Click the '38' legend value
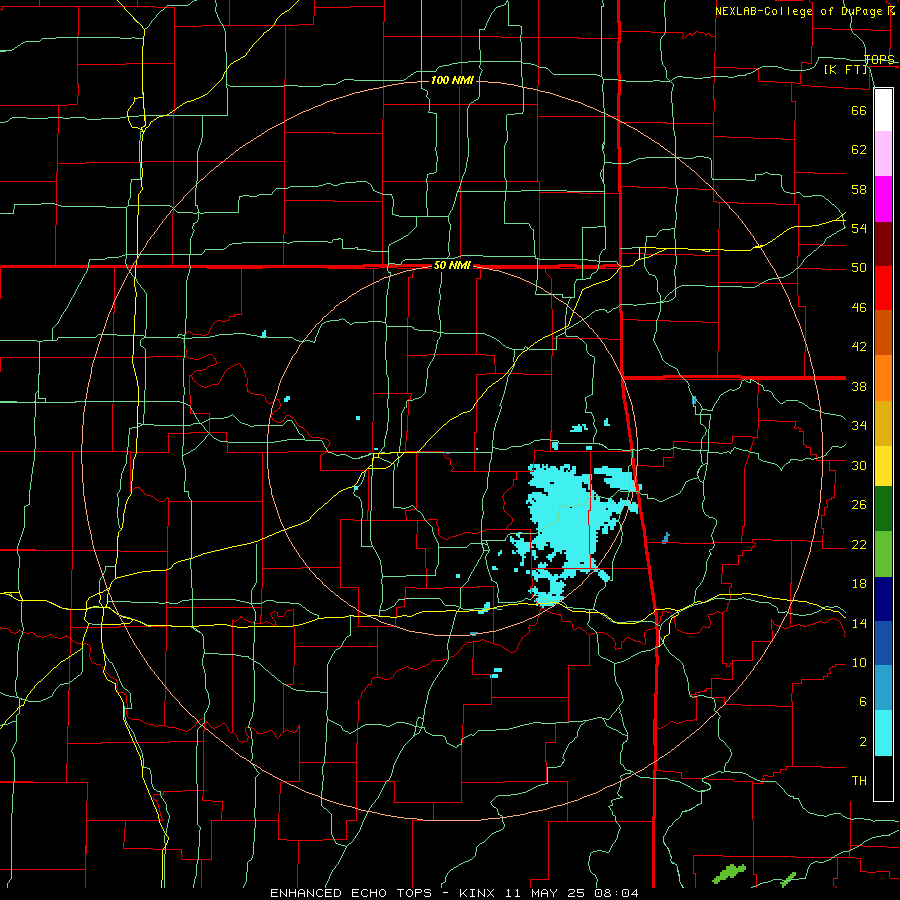Image resolution: width=900 pixels, height=900 pixels. pos(859,387)
